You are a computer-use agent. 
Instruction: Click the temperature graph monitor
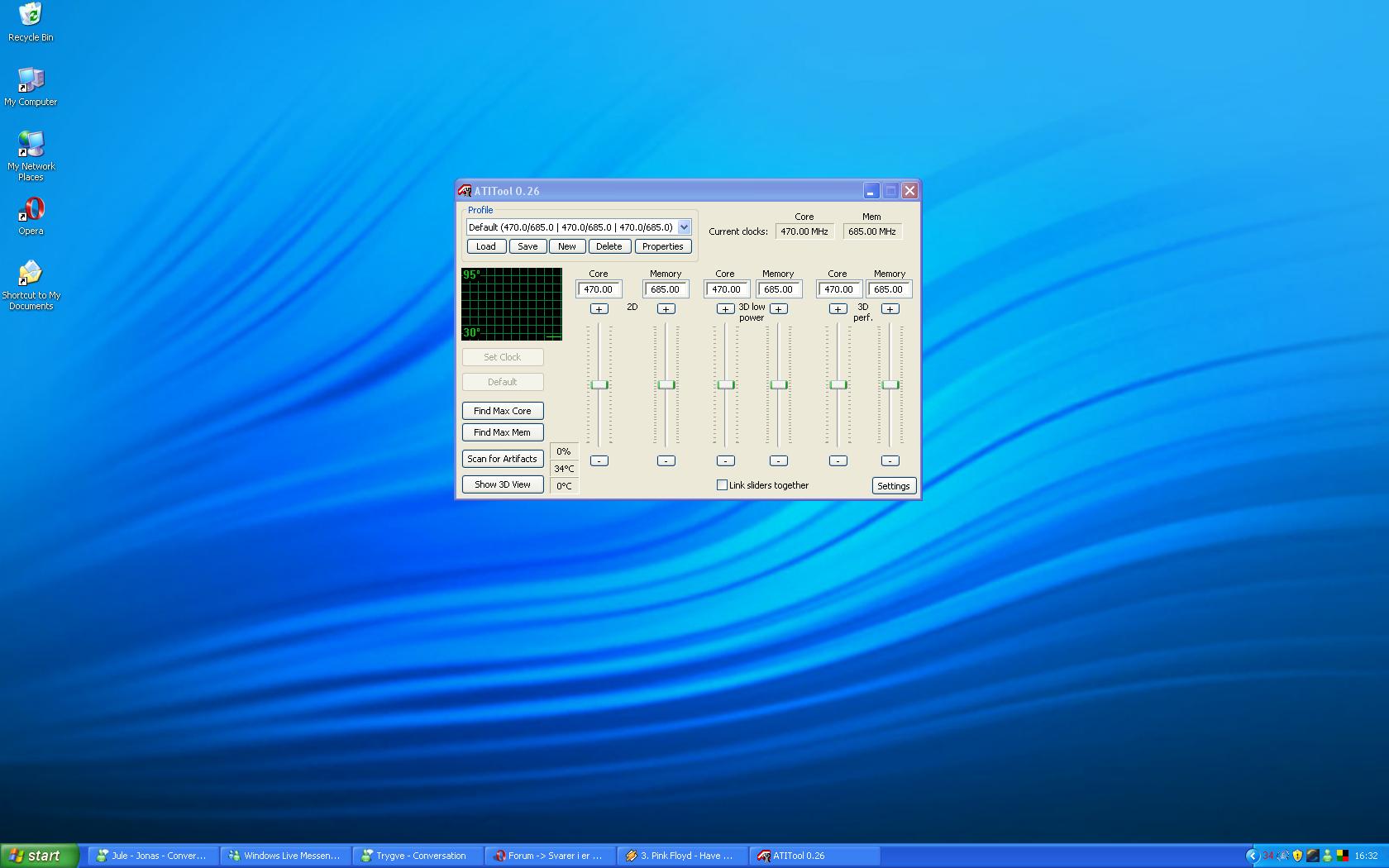[512, 303]
